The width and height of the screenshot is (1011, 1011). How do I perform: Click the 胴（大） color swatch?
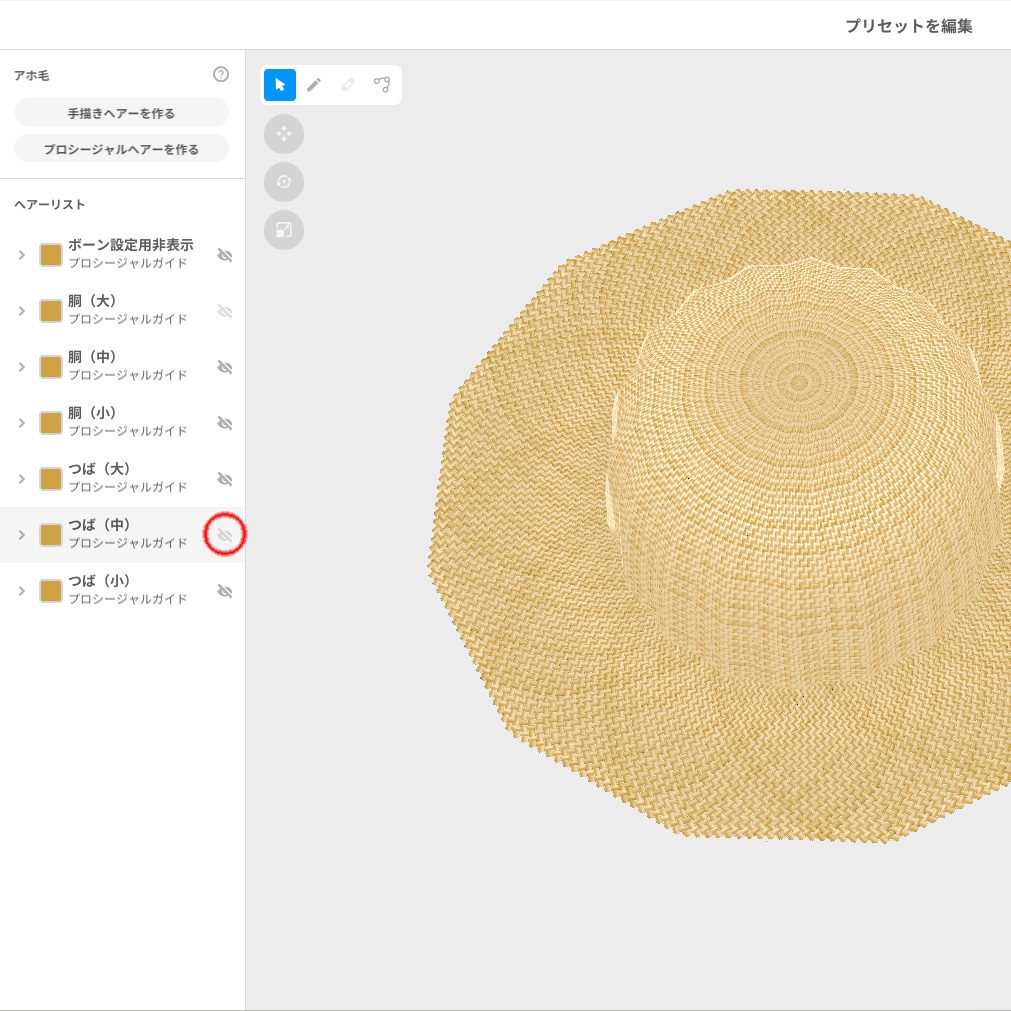point(51,311)
